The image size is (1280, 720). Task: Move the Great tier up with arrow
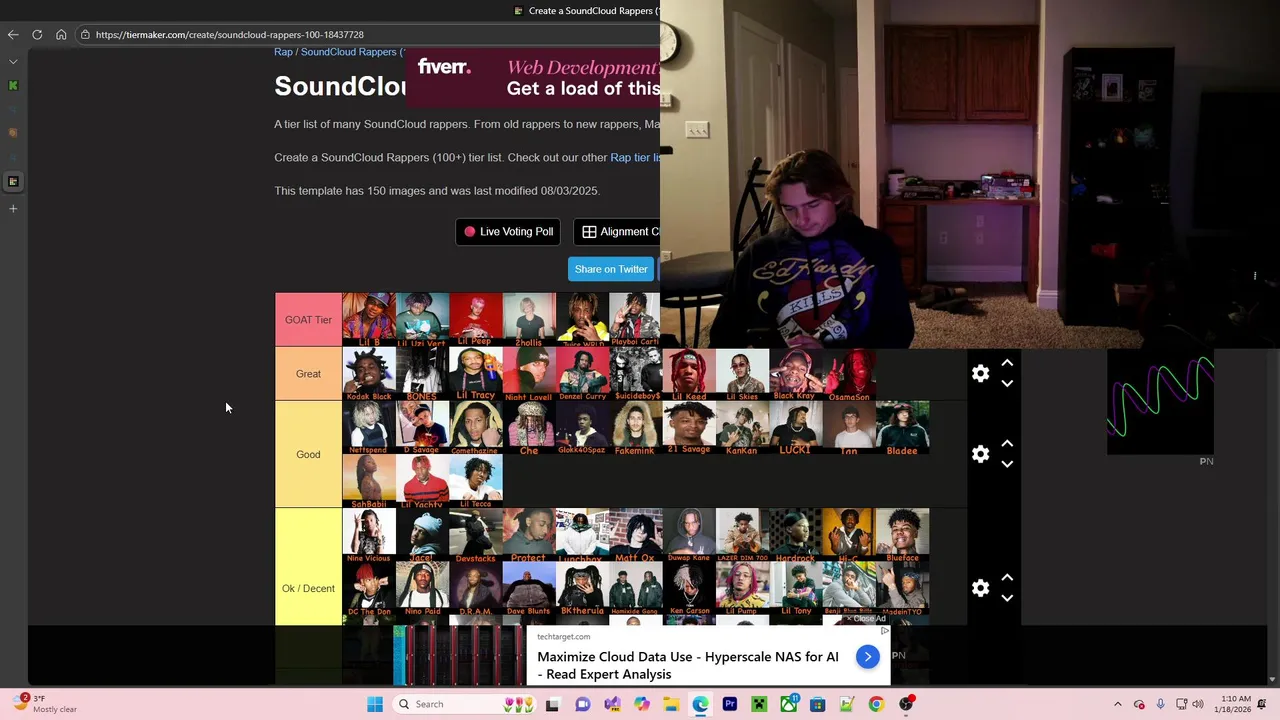[x=1007, y=364]
